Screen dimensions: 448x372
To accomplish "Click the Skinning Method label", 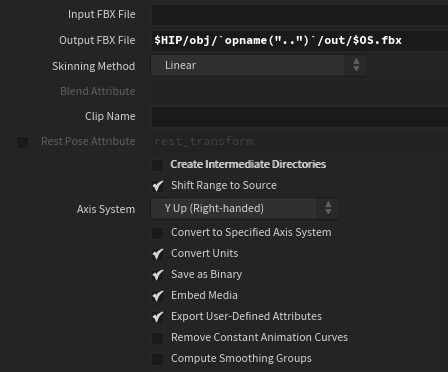I will [x=93, y=66].
